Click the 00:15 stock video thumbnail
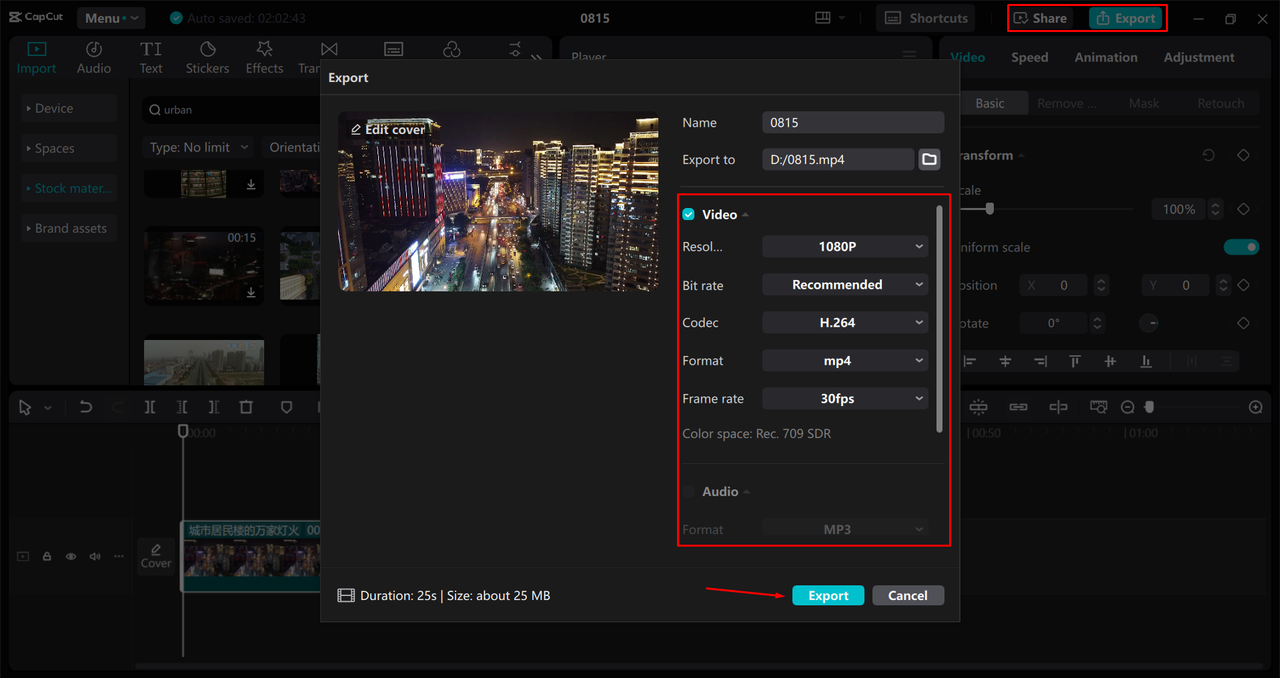The width and height of the screenshot is (1280, 678). pos(203,265)
